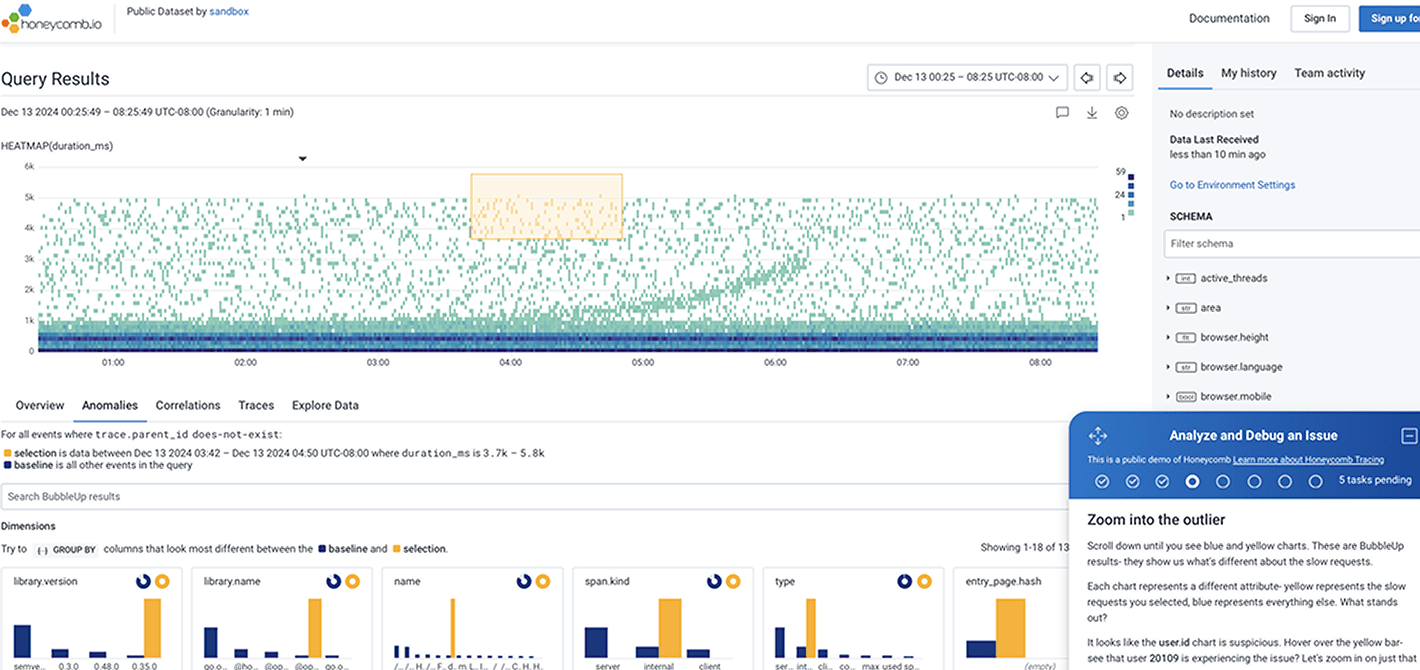Select the first completed tutorial step circle

[x=1102, y=481]
